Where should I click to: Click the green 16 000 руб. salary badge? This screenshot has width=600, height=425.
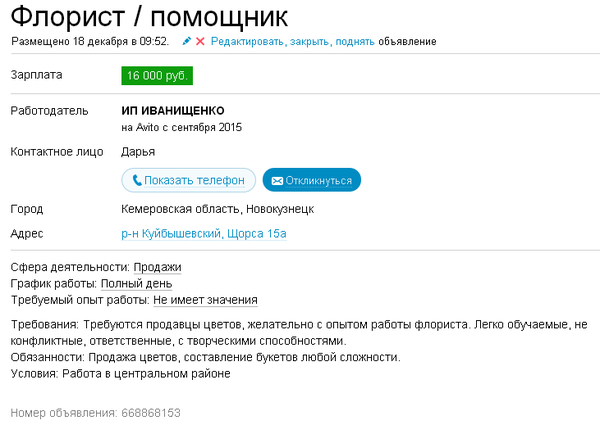pos(156,75)
